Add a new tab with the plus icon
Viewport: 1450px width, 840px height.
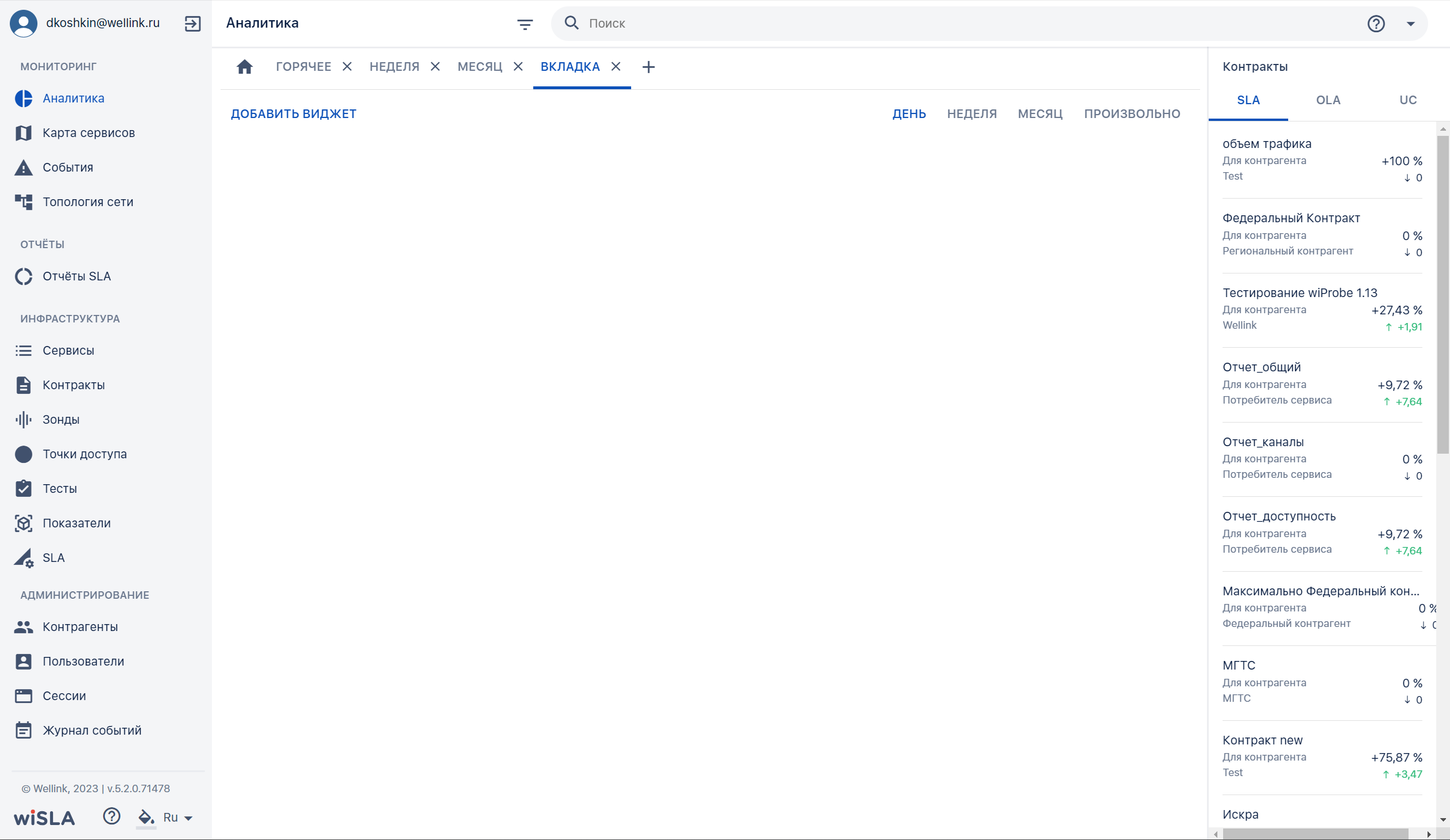tap(648, 67)
